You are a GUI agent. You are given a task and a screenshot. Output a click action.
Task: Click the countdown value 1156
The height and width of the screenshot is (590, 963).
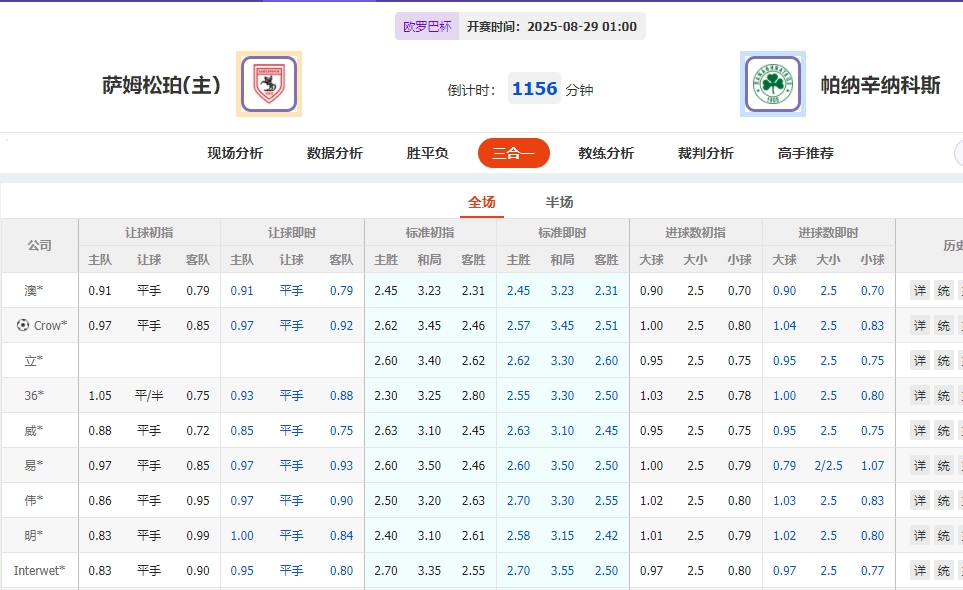coord(534,88)
